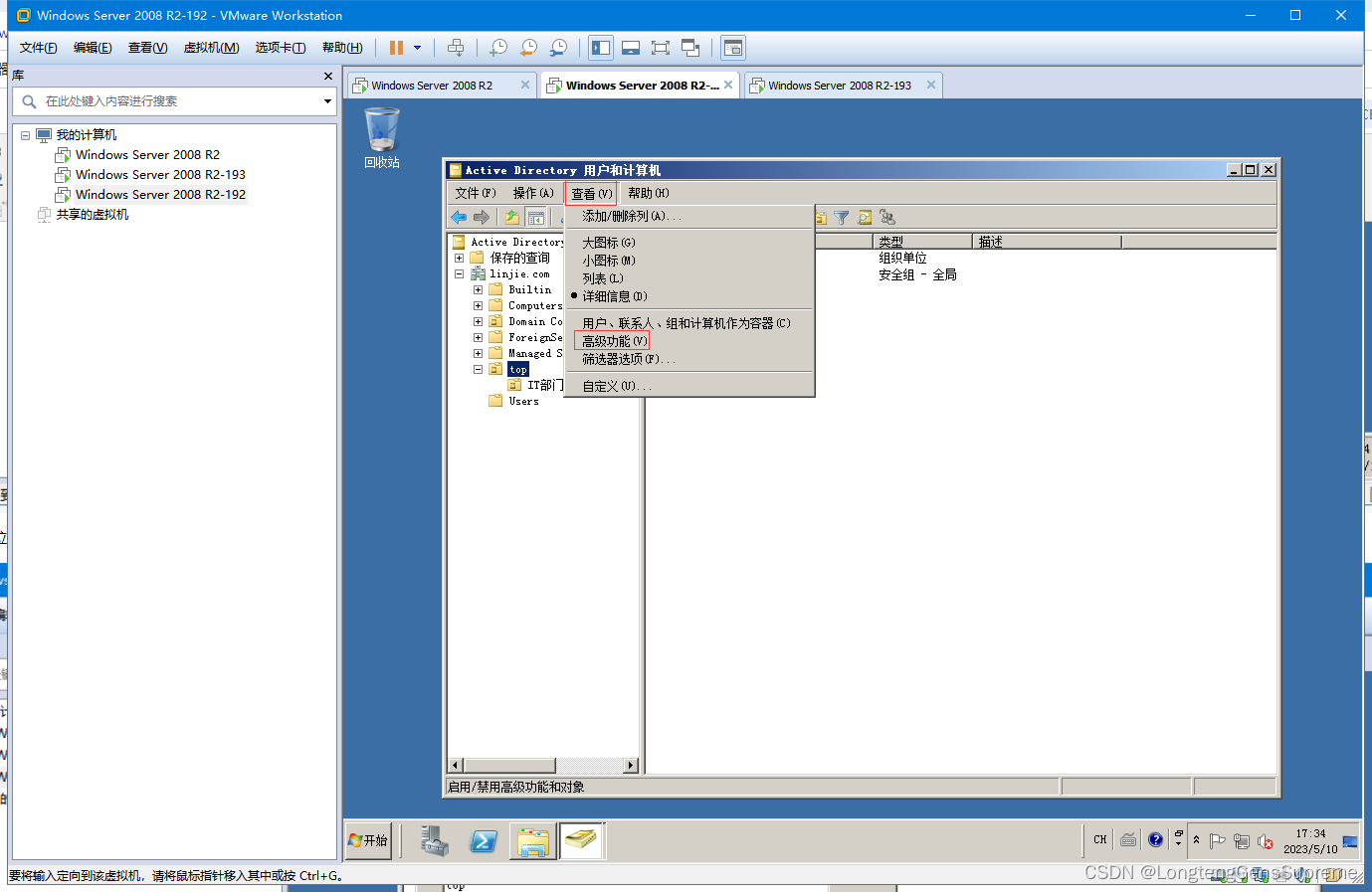The width and height of the screenshot is (1372, 892).
Task: Select 列表(L) view option
Action: point(689,278)
